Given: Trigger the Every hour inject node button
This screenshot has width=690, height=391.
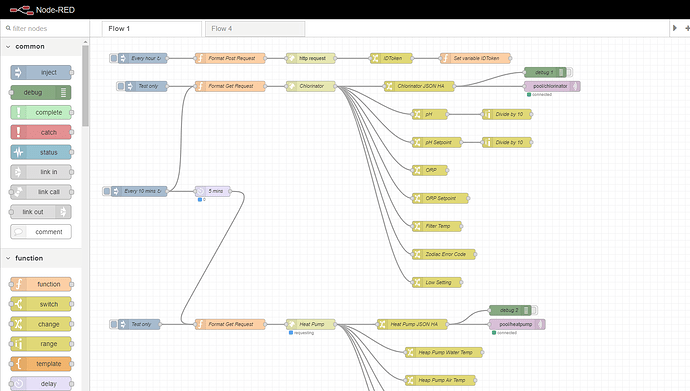Looking at the screenshot, I should [x=114, y=58].
